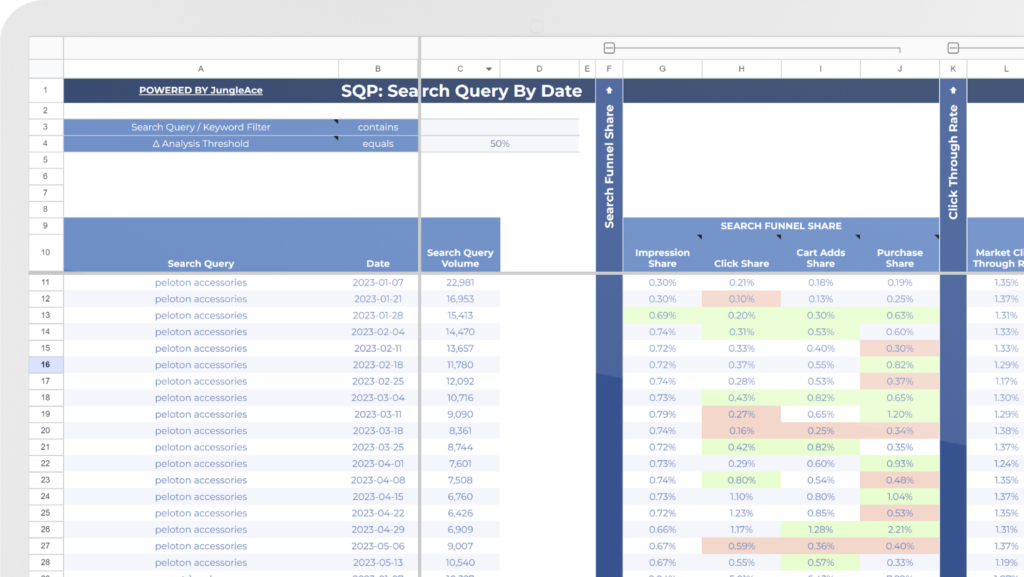Select the volume cell 11,780
The height and width of the screenshot is (577, 1024).
pyautogui.click(x=460, y=365)
